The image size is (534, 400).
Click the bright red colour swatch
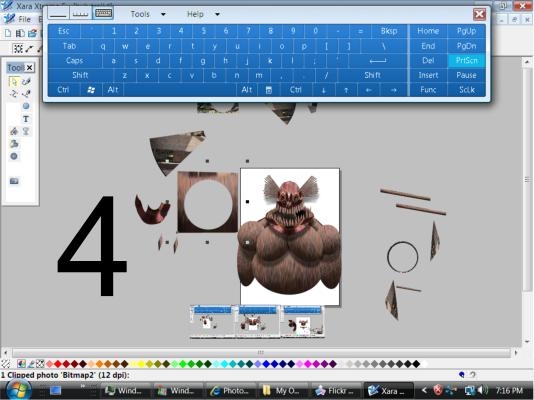pos(58,364)
